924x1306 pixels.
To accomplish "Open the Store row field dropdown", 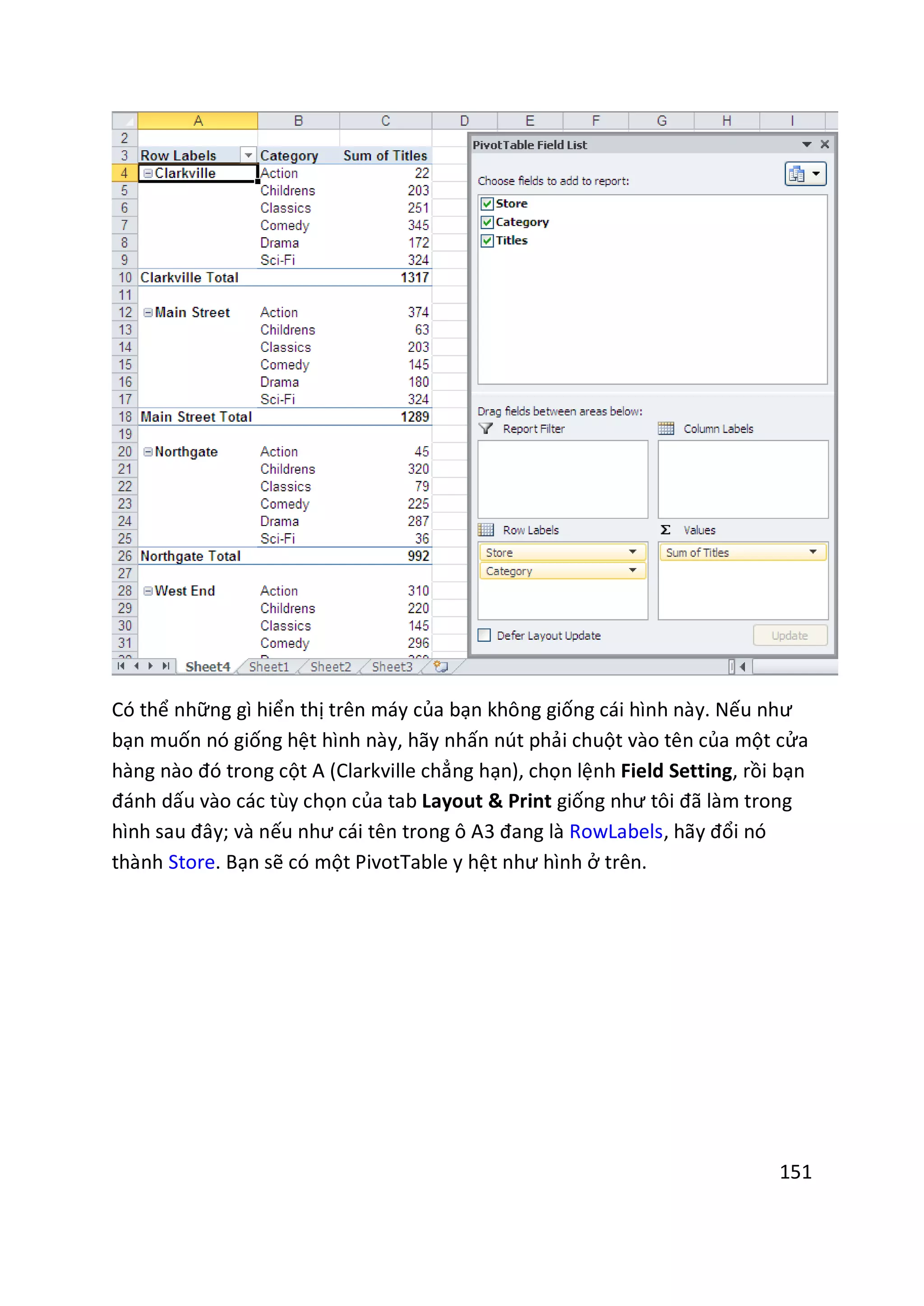I will point(632,552).
